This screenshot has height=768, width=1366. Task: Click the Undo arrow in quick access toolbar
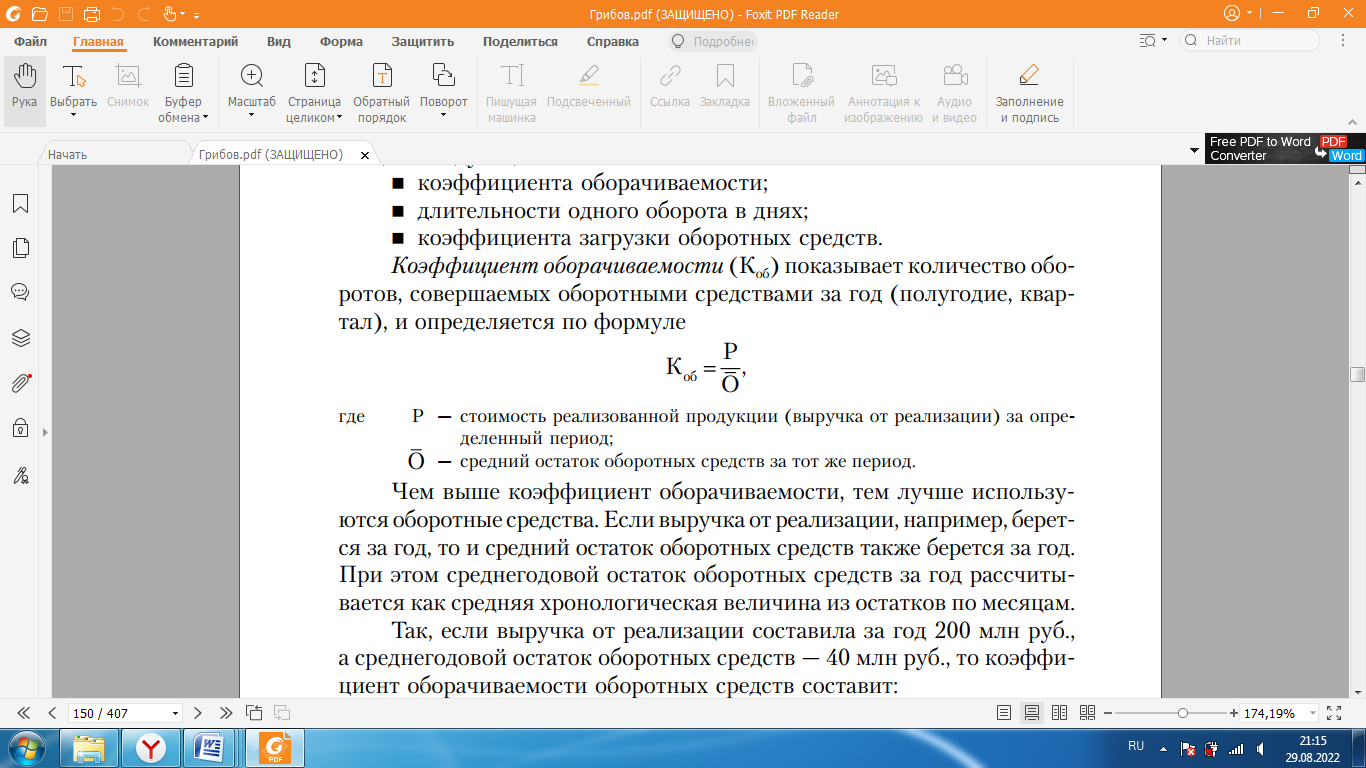coord(118,15)
